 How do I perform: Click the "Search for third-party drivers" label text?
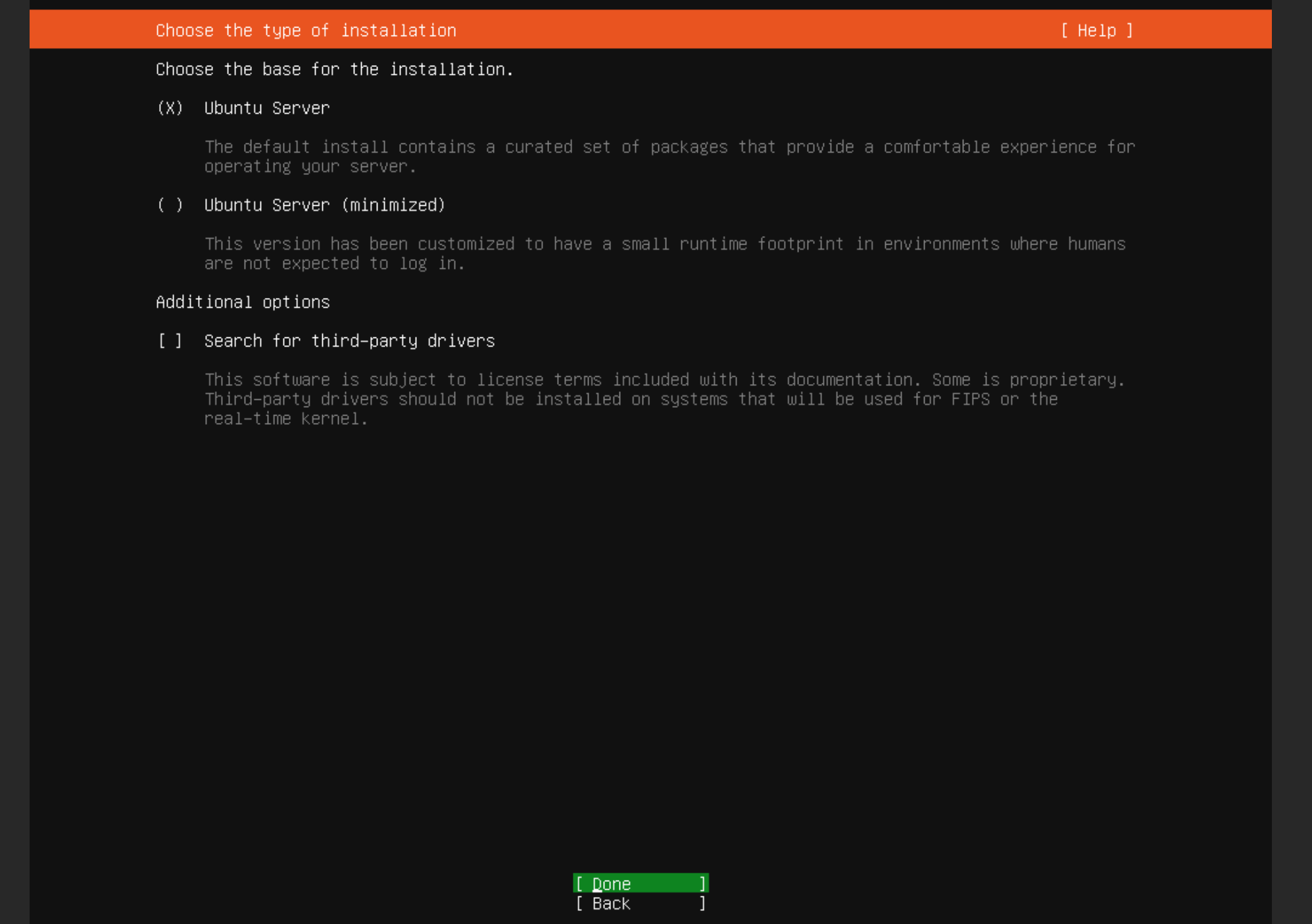pyautogui.click(x=349, y=341)
